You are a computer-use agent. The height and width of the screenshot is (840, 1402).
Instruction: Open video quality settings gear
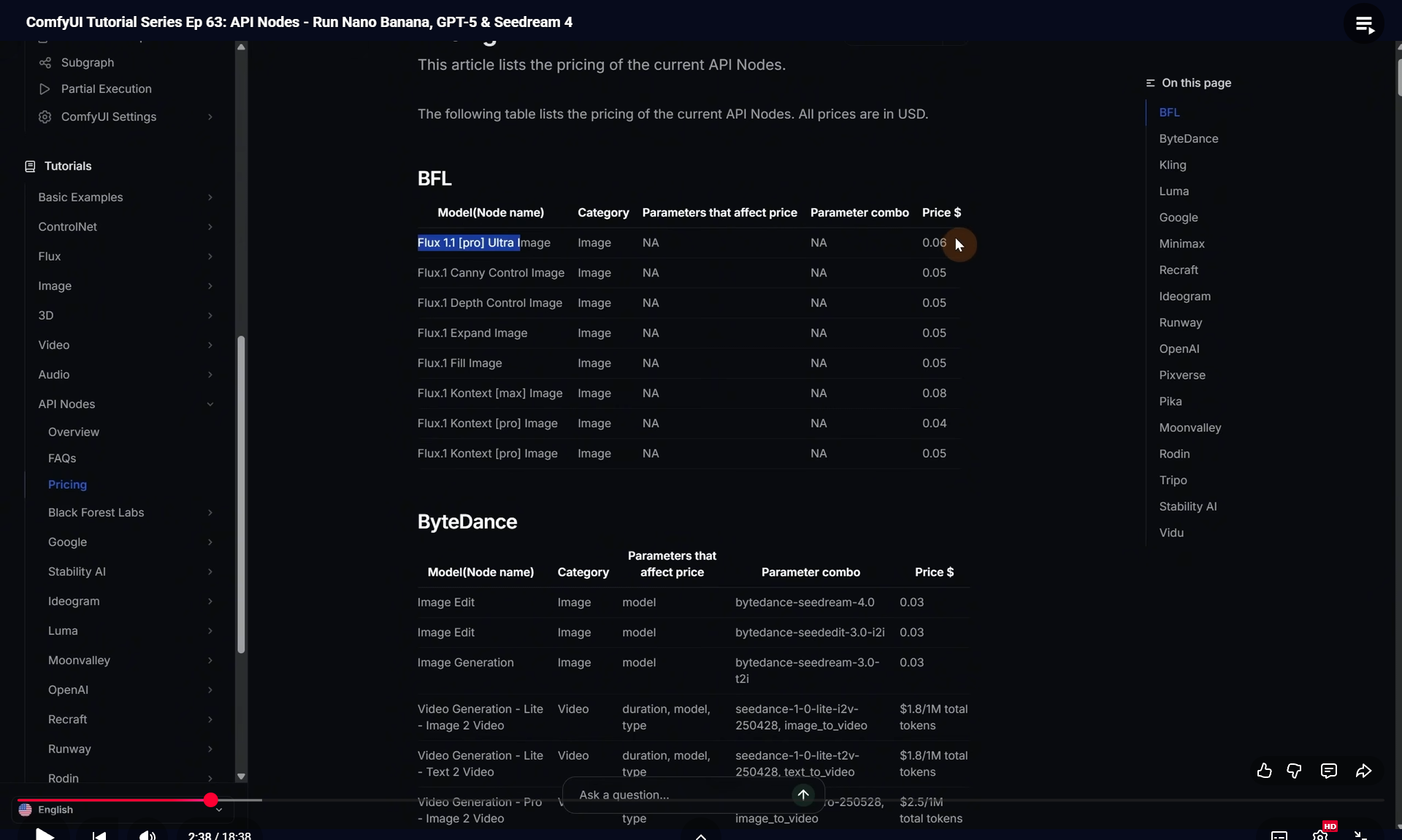[1319, 835]
